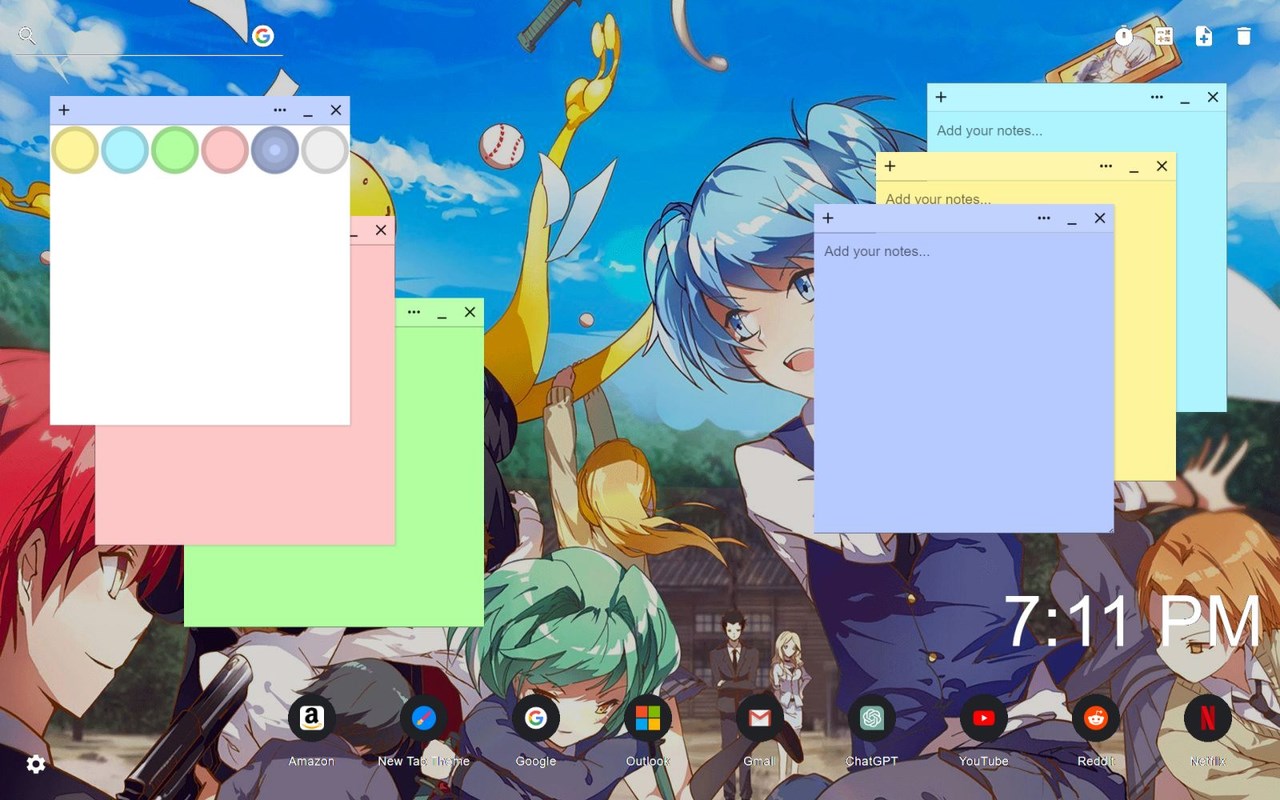Open the Google shortcut in the dock
Image resolution: width=1280 pixels, height=800 pixels.
coord(535,718)
